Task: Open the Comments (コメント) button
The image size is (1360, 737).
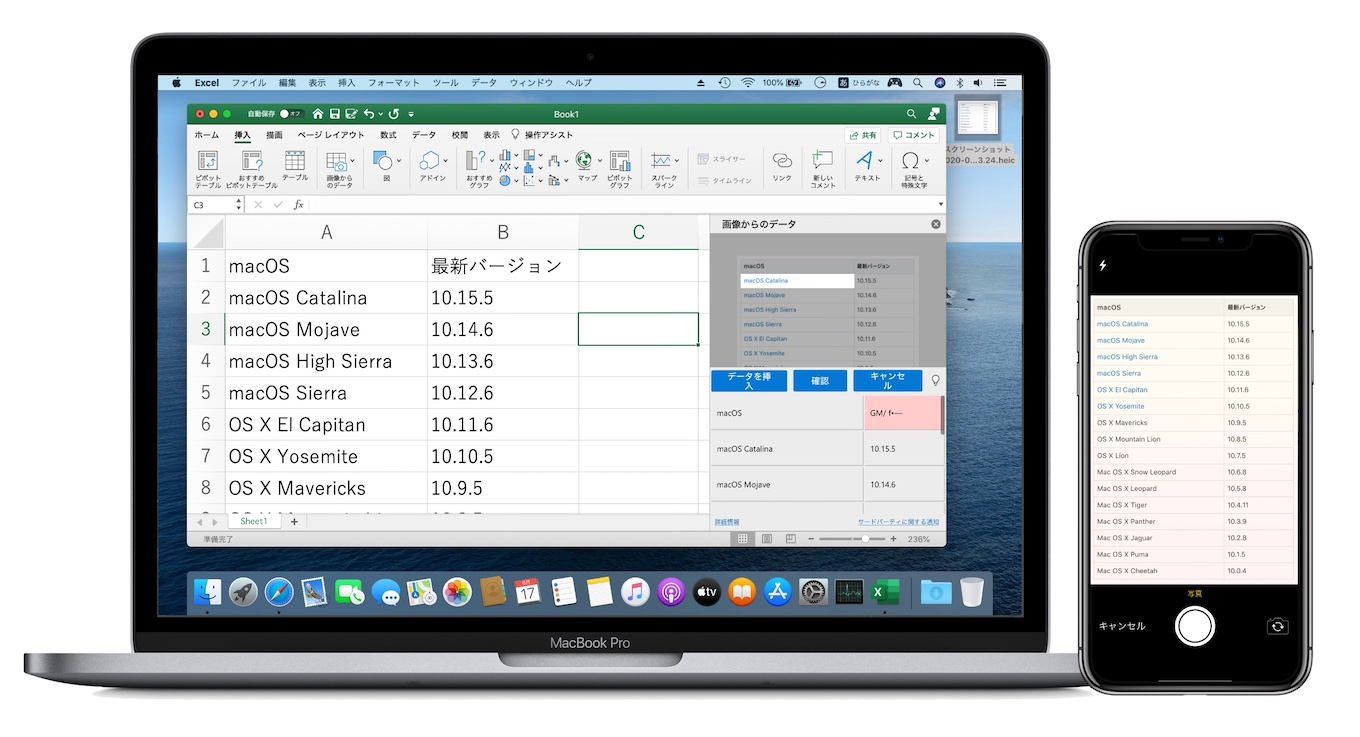Action: pos(914,135)
